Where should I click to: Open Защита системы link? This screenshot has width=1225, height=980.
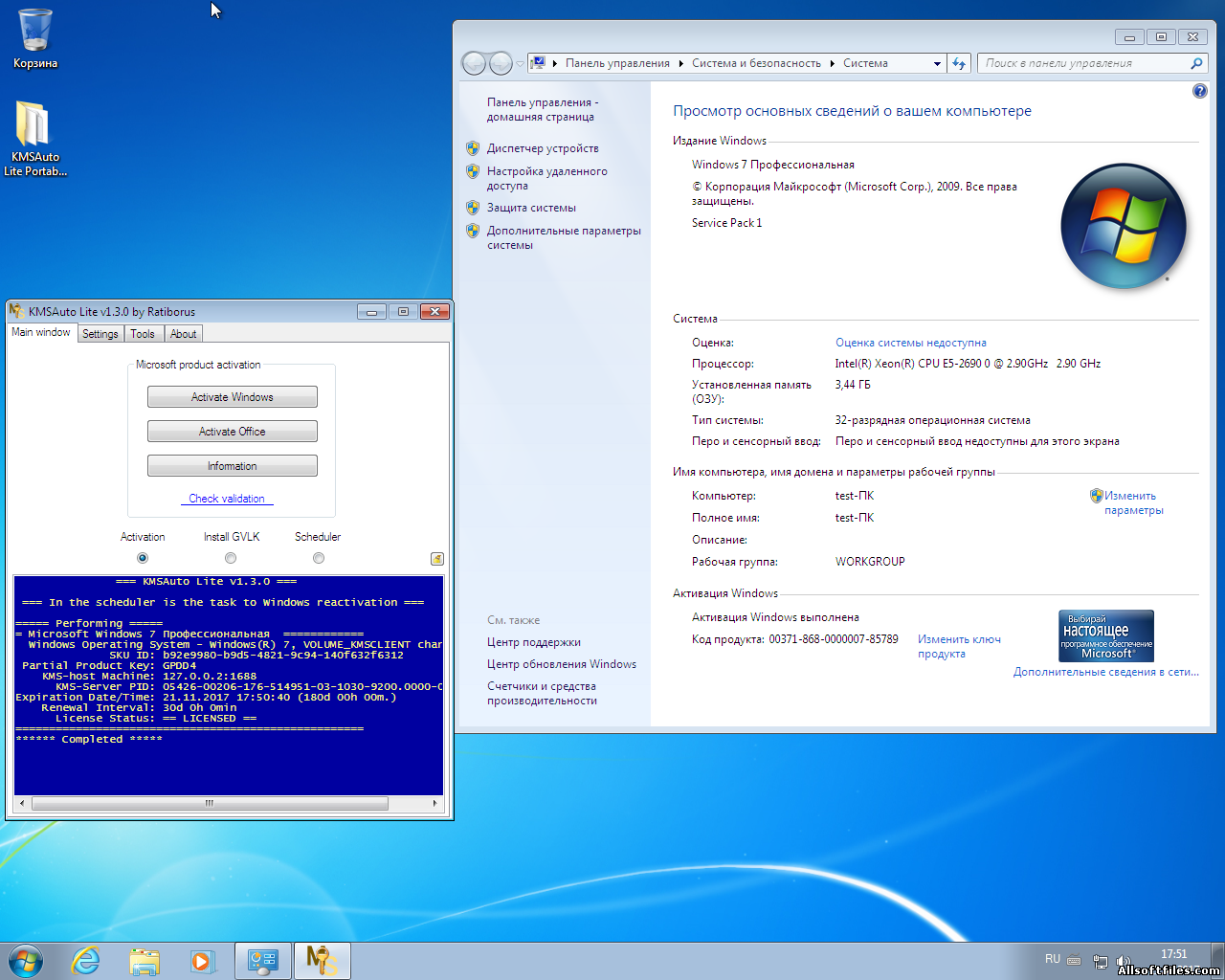coord(531,208)
